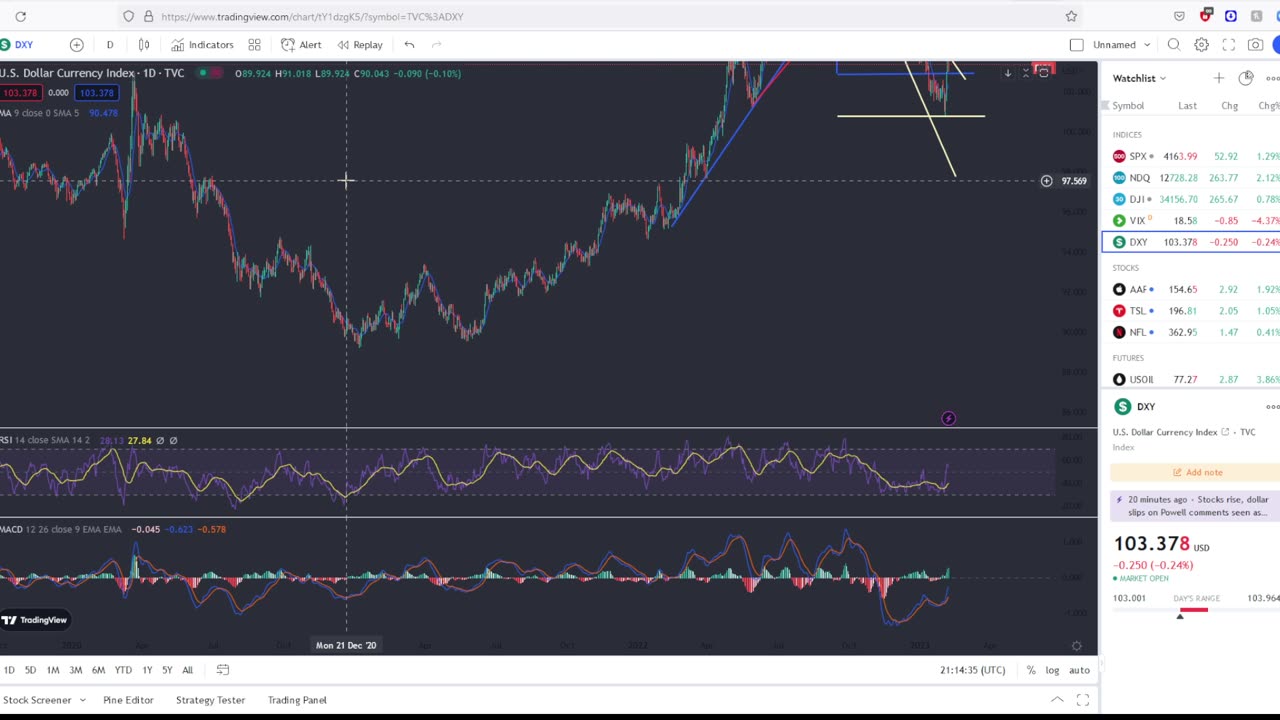Open the Pine Editor tab

128,700
